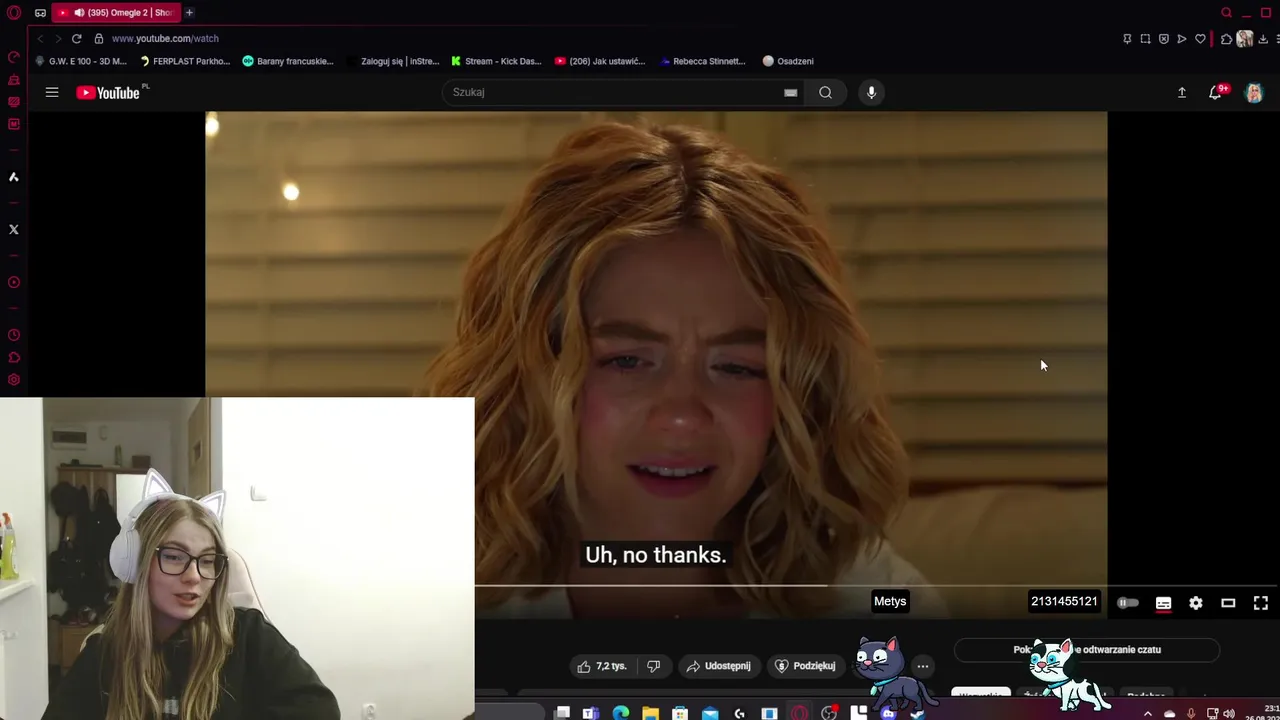This screenshot has height=720, width=1280.
Task: Open X (Twitter) in Opera sidebar
Action: click(x=14, y=229)
